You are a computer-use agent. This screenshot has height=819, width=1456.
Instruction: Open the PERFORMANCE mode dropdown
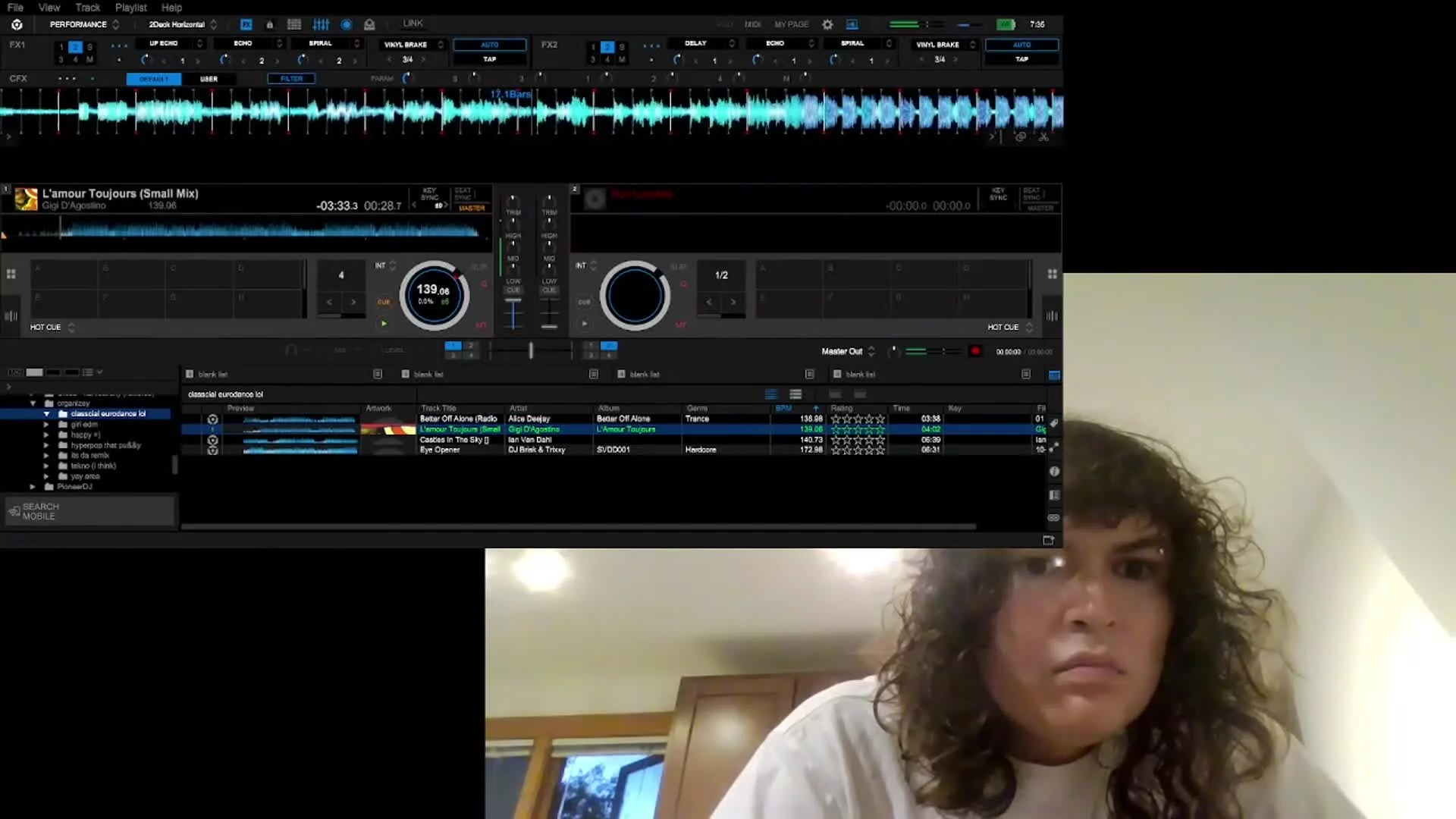84,25
